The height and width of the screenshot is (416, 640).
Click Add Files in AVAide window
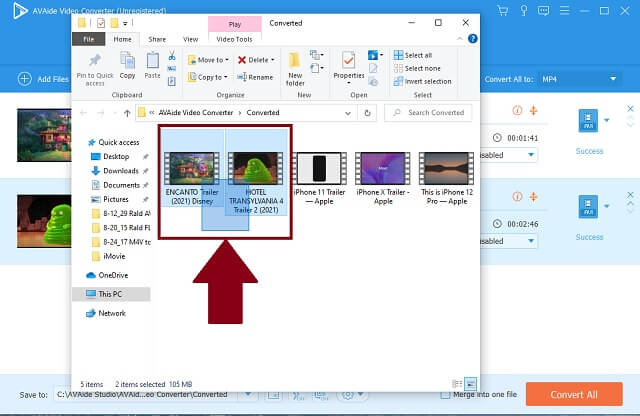click(43, 79)
